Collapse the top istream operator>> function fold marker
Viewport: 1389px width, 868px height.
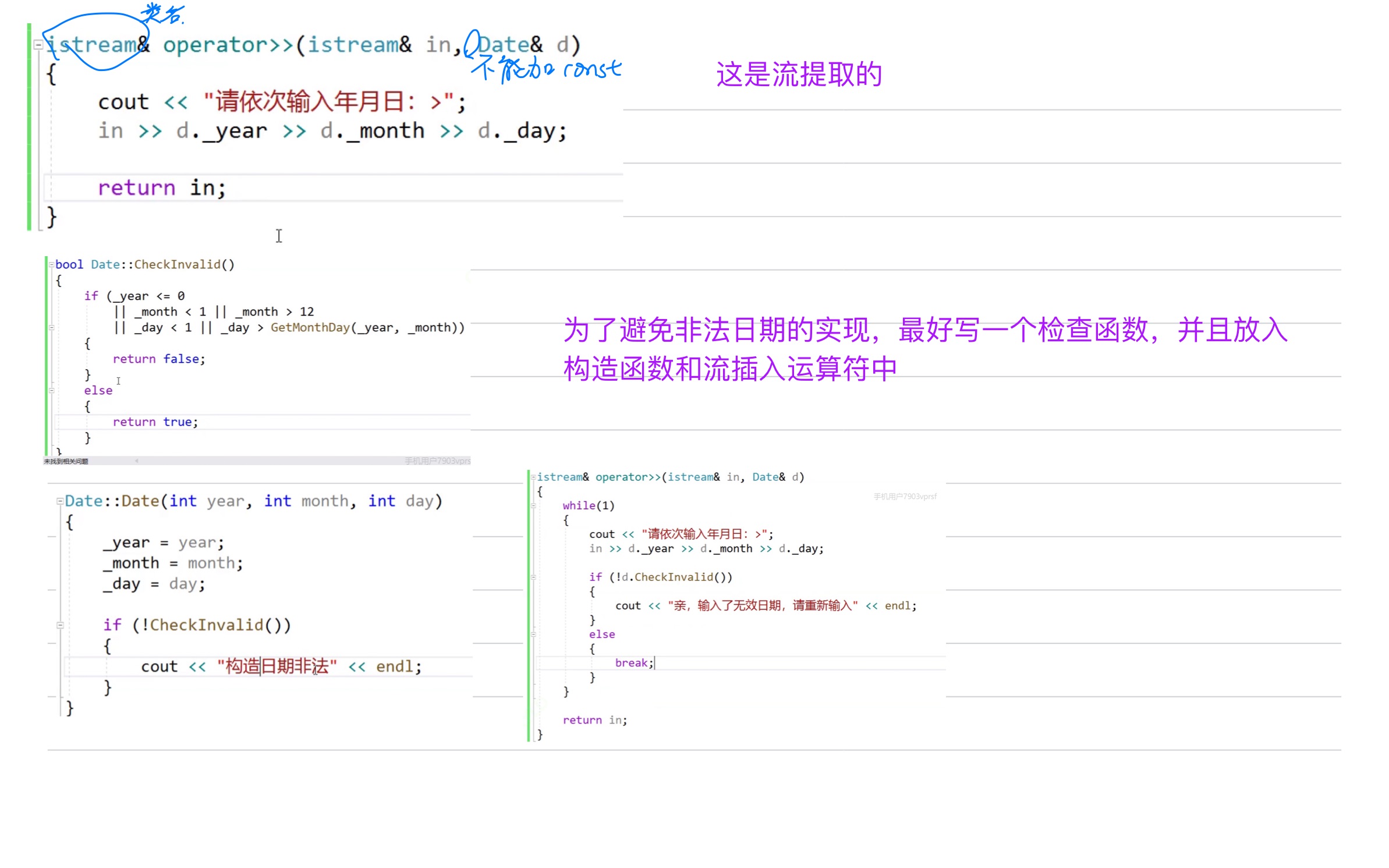(x=38, y=45)
